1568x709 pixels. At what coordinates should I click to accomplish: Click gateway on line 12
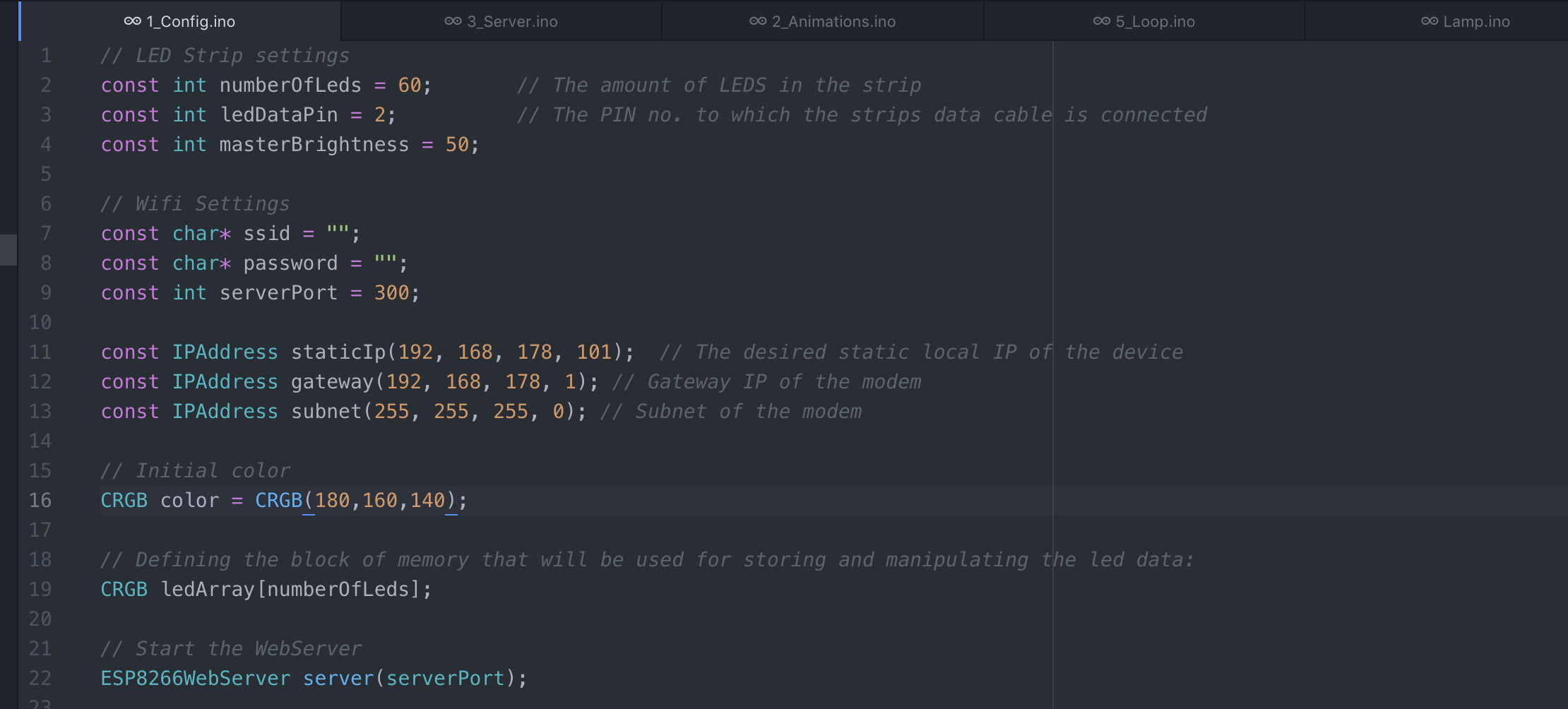[332, 381]
